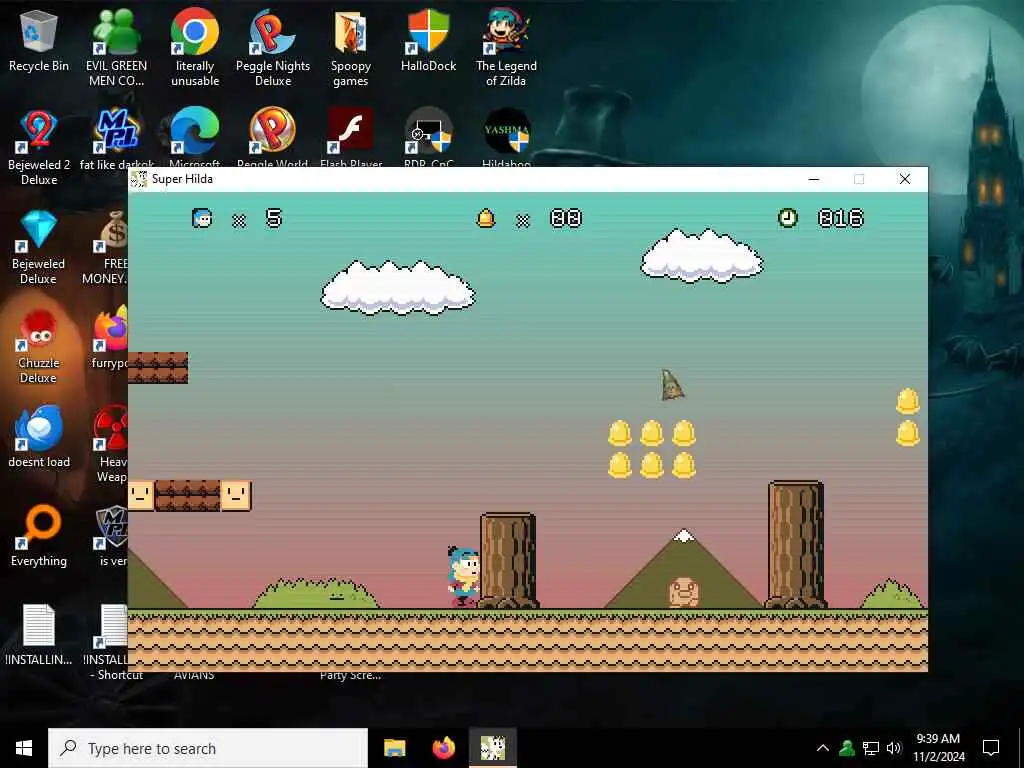Click the Super Hilda title bar icon
Viewport: 1024px width, 768px height.
coord(138,179)
